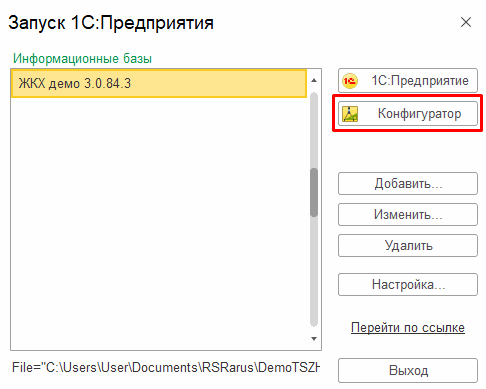Open the Настройка... dialog

408,284
